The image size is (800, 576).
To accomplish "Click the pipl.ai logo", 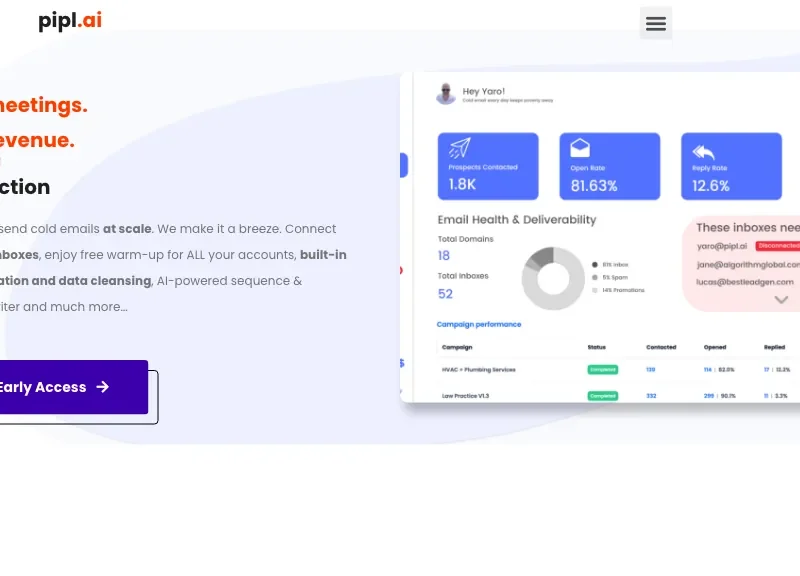I will tap(69, 20).
